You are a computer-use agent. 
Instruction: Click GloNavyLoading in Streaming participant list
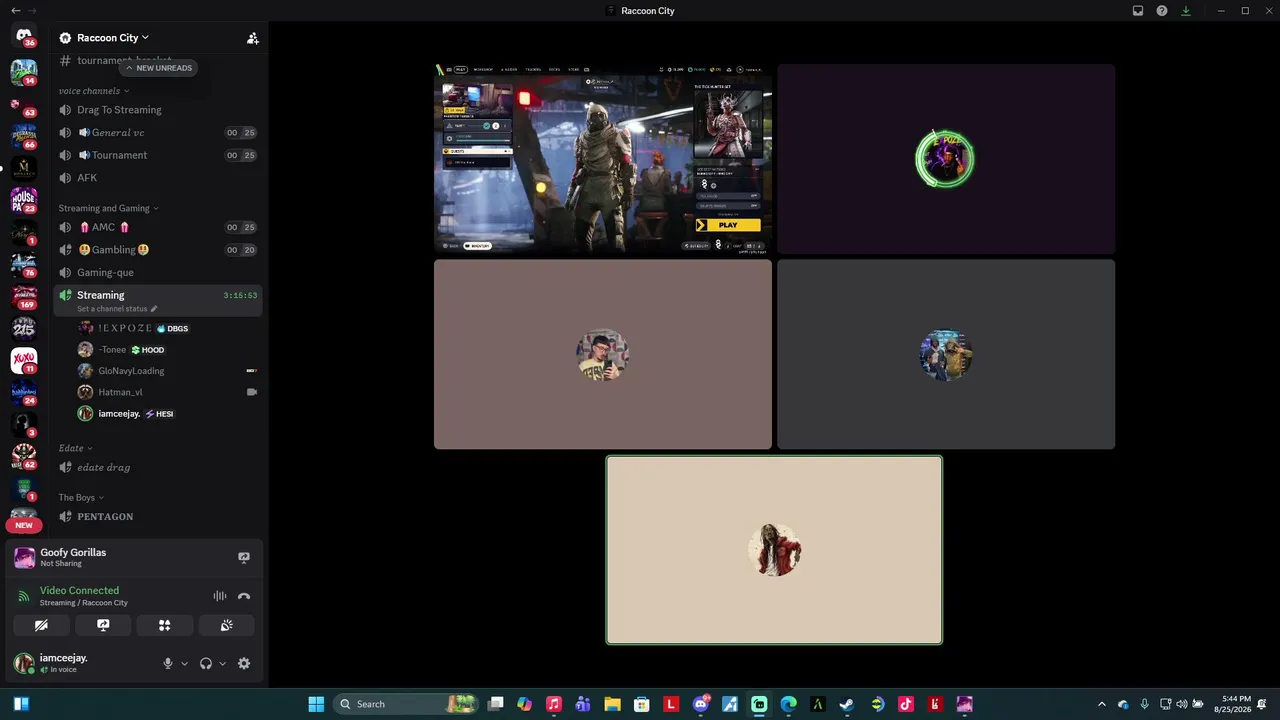[x=168, y=371]
